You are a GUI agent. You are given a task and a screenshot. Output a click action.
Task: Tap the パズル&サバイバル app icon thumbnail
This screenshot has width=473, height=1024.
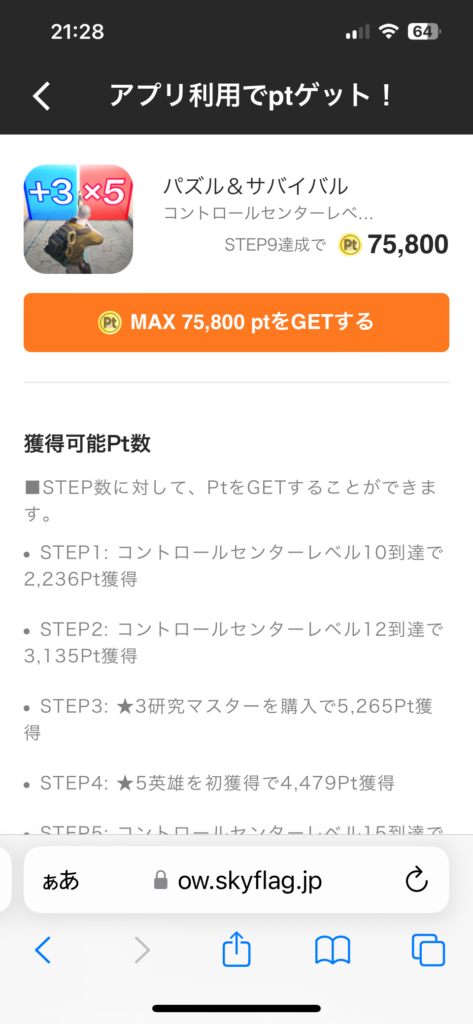click(78, 219)
